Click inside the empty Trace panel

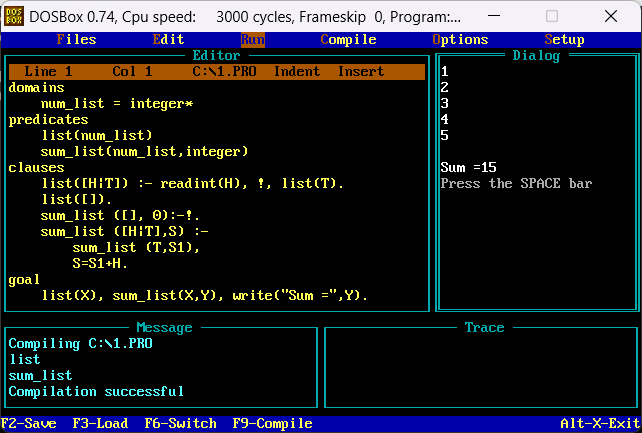[x=481, y=368]
